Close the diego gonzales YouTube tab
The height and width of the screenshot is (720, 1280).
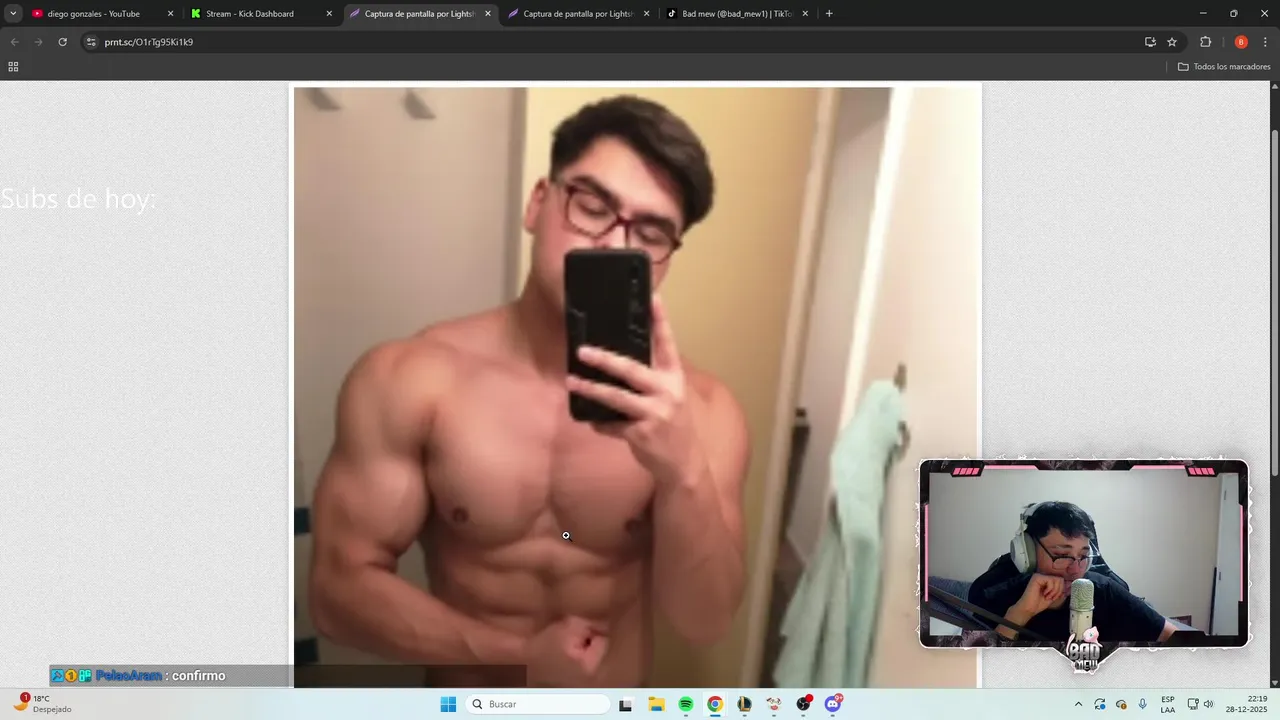pos(170,14)
